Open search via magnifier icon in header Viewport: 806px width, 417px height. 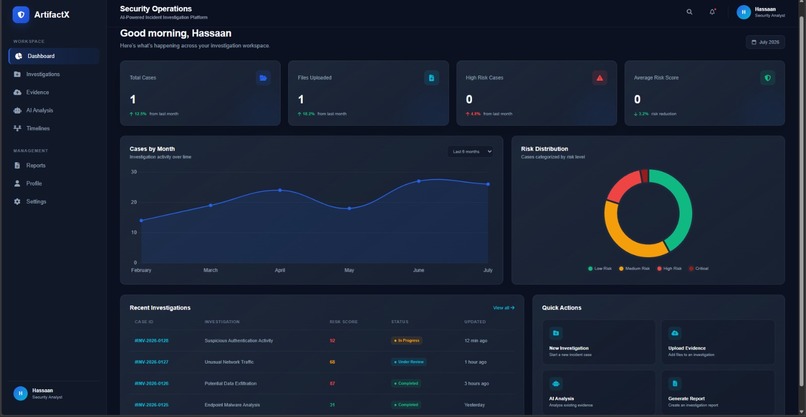pos(689,12)
